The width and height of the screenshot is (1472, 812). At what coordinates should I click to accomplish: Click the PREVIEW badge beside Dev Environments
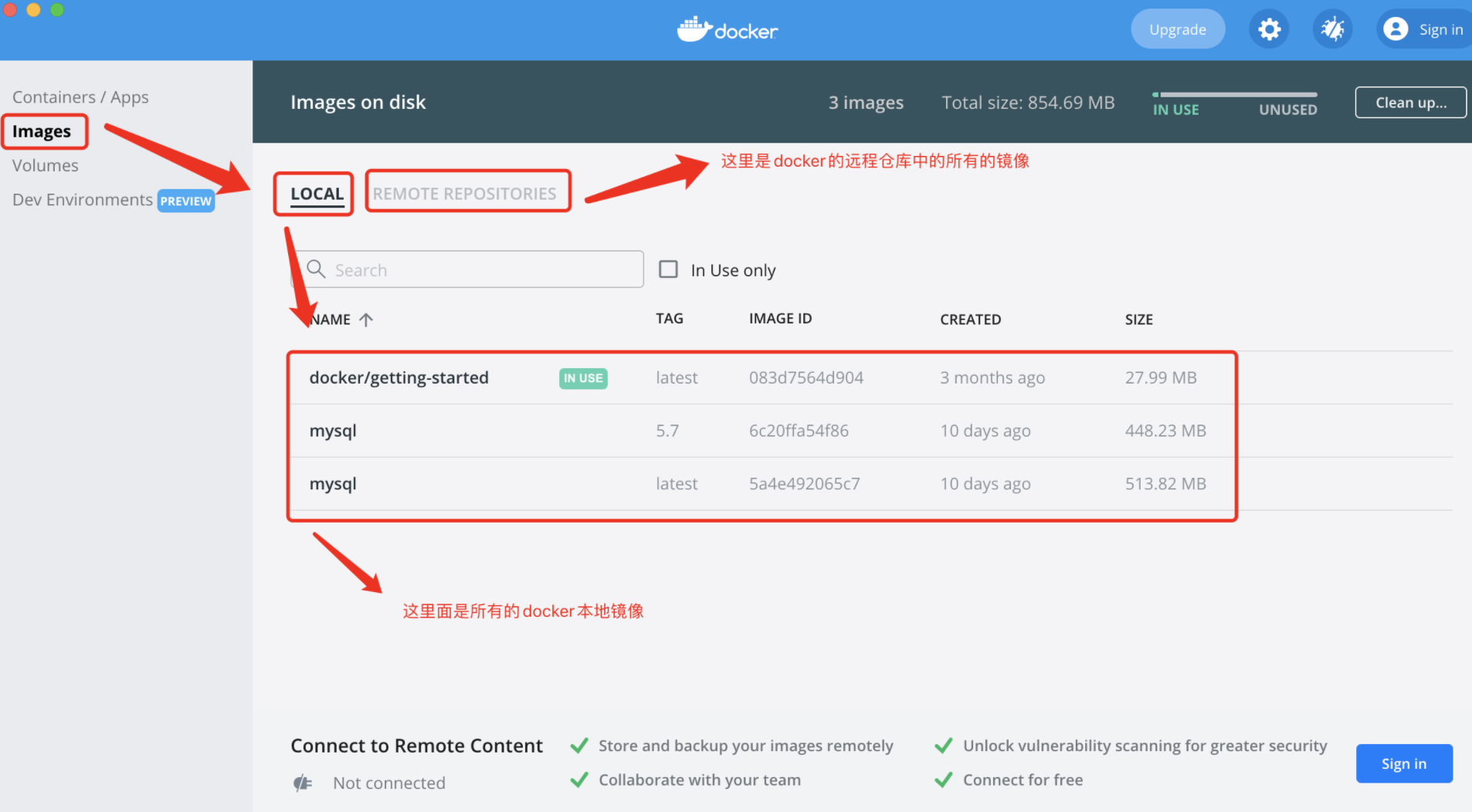pos(185,201)
